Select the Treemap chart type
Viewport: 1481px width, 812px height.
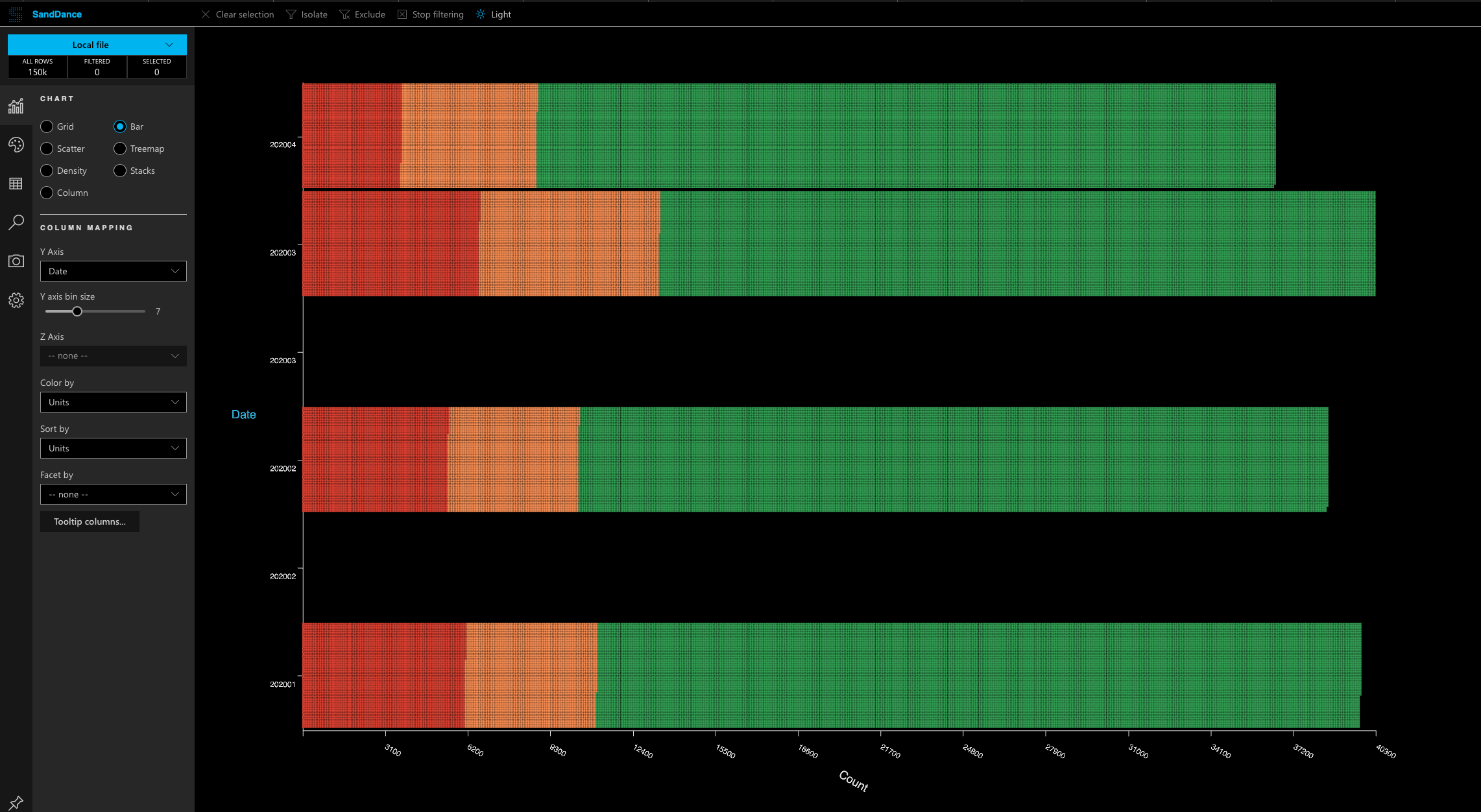pos(120,149)
